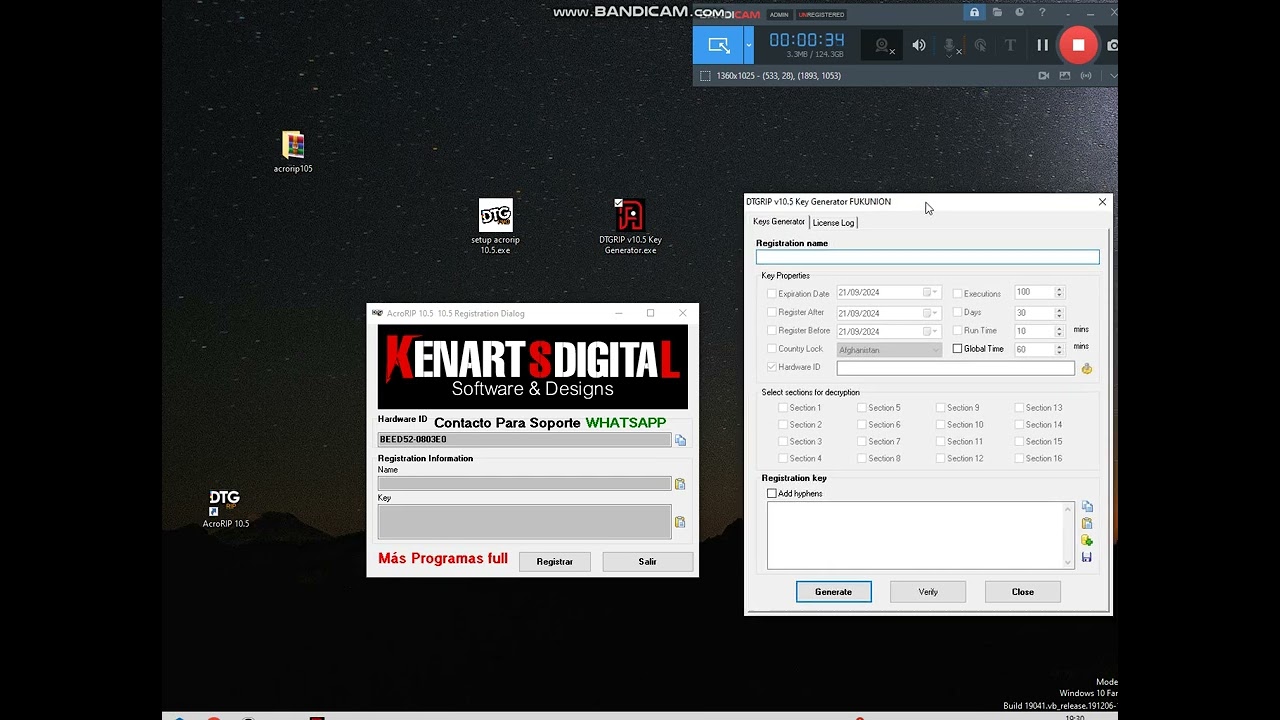Screen dimensions: 1280x720
Task: Switch to the Keys Generator tab
Action: [779, 222]
